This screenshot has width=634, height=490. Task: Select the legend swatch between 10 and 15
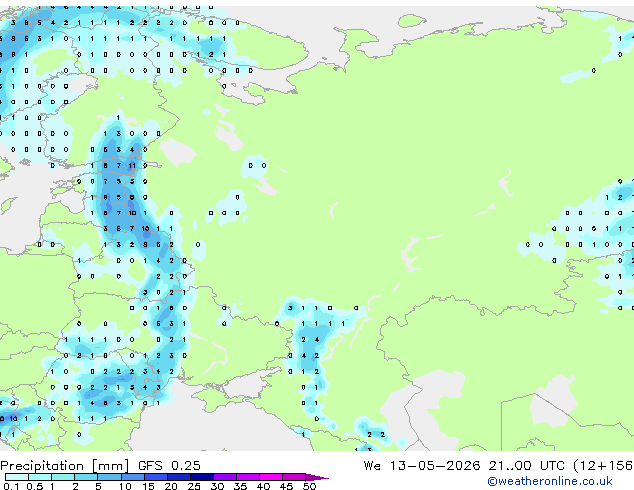tap(132, 477)
